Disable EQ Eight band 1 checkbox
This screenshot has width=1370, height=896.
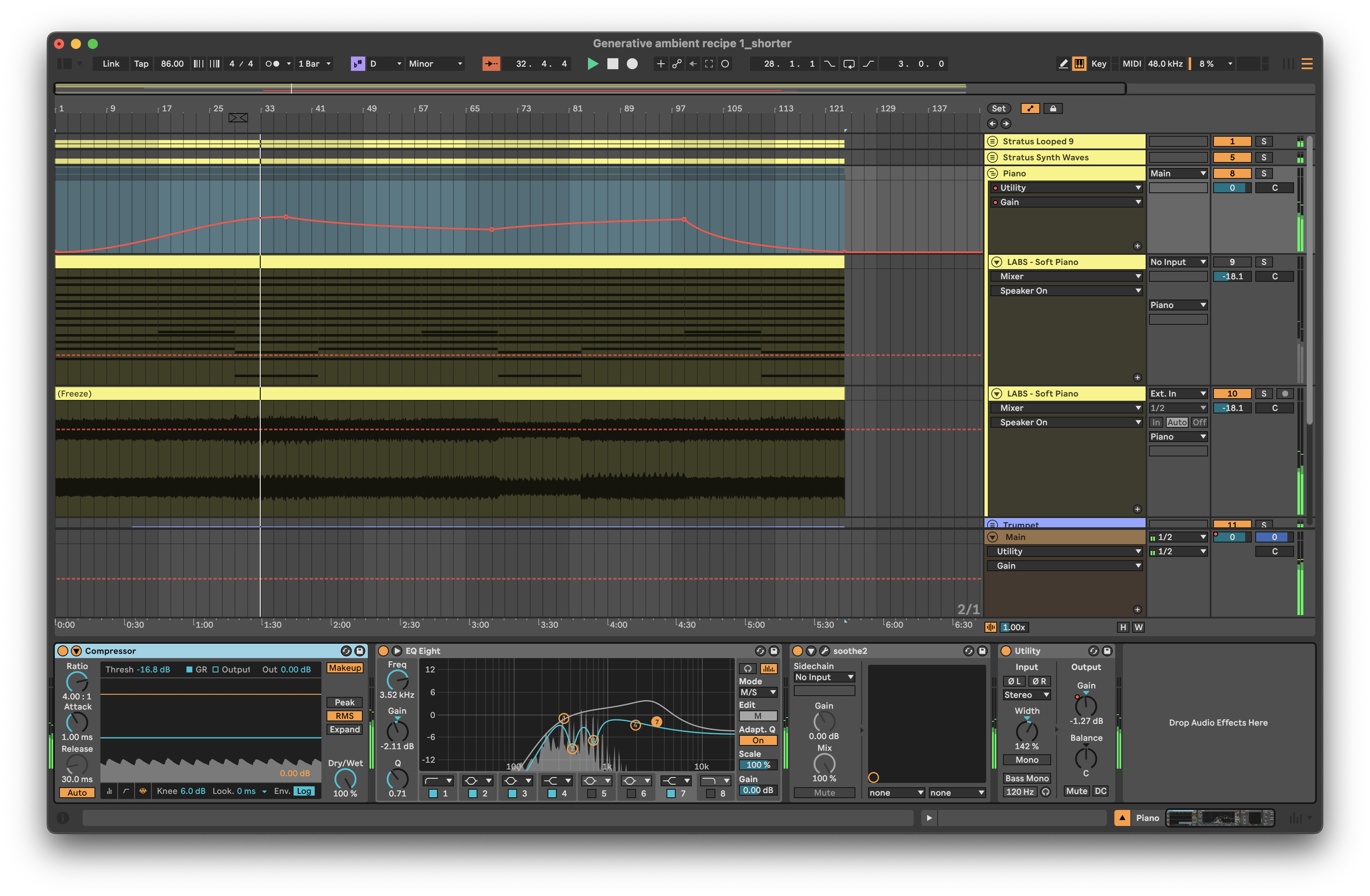coord(433,793)
